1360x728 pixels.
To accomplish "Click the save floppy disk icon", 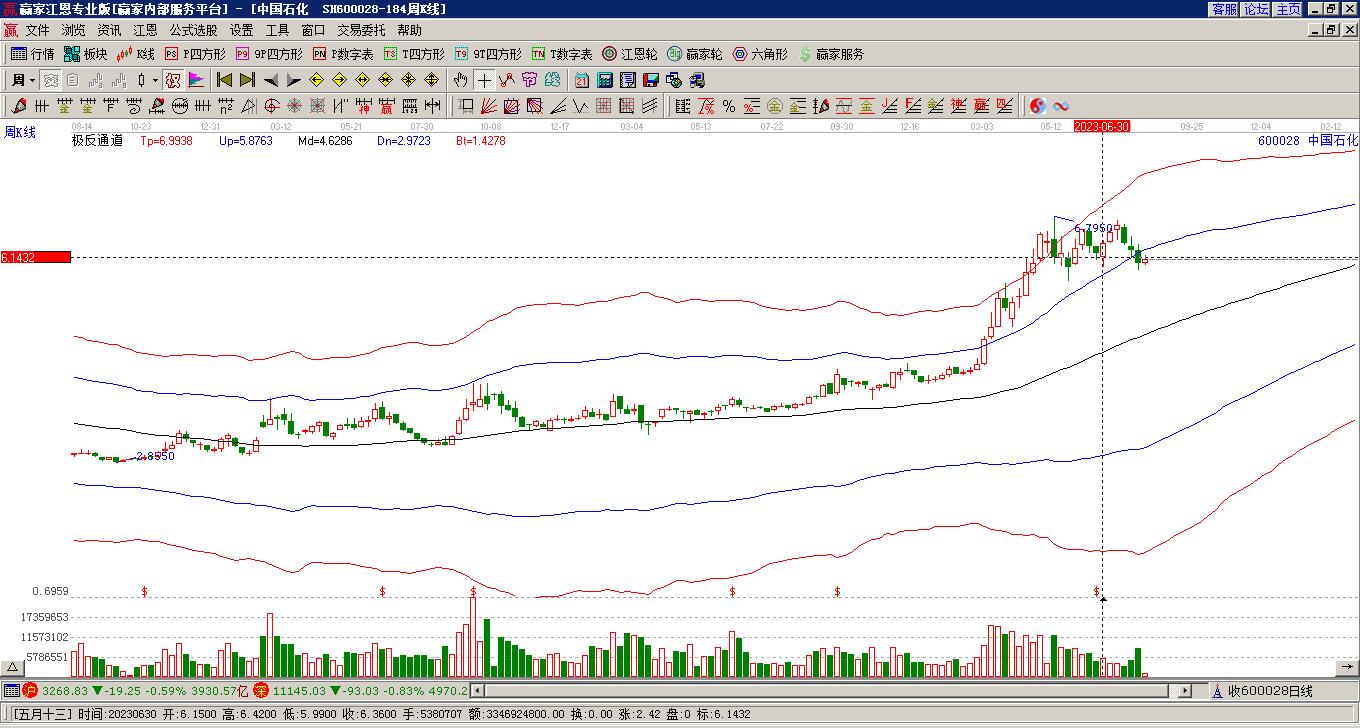I will click(651, 80).
